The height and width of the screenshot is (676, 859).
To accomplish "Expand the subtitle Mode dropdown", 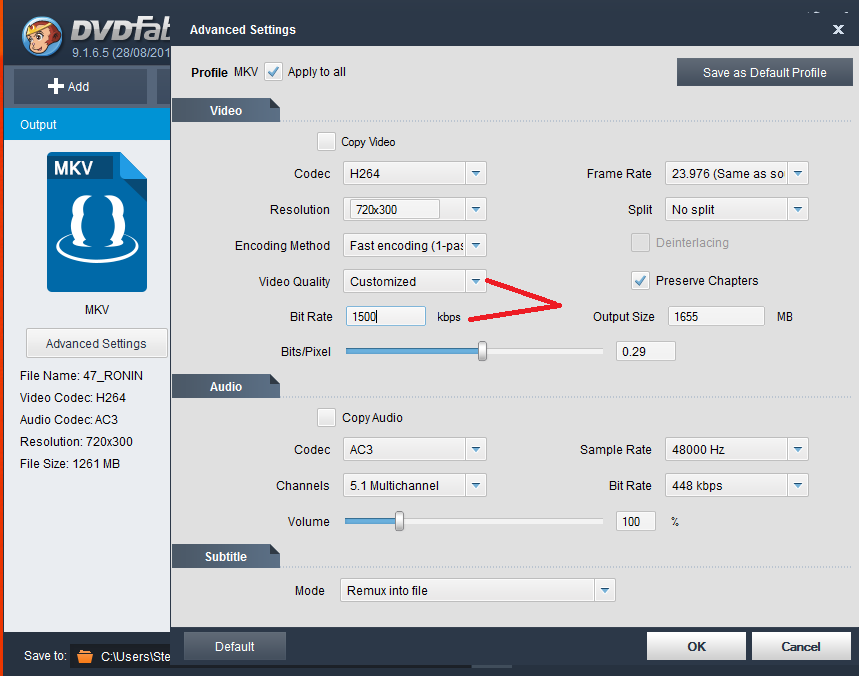I will (604, 591).
